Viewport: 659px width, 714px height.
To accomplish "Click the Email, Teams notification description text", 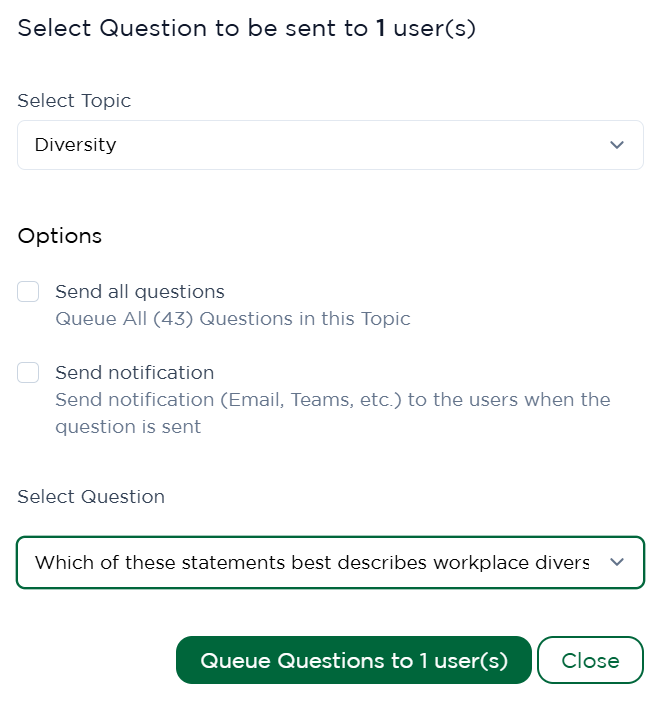I will point(333,400).
